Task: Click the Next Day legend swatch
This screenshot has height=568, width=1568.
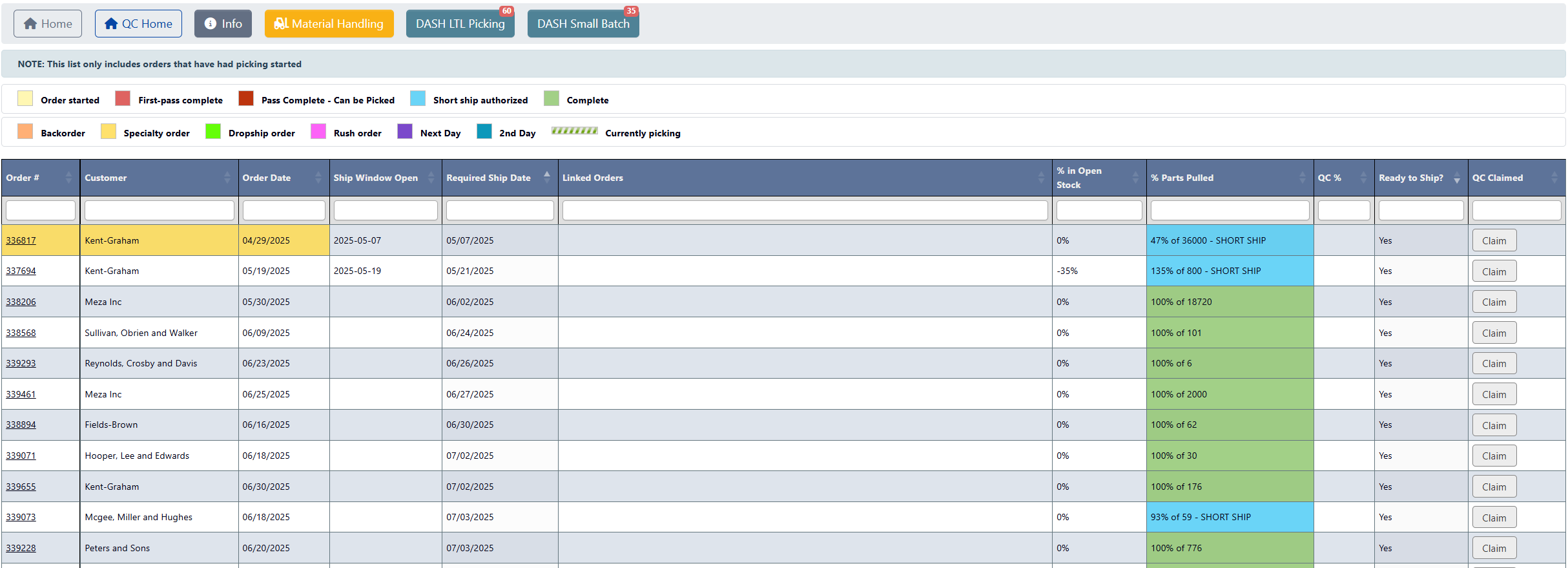Action: point(405,132)
